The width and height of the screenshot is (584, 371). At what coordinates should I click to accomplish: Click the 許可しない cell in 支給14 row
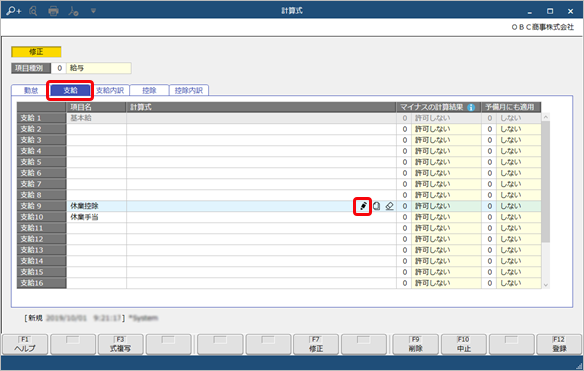point(446,261)
